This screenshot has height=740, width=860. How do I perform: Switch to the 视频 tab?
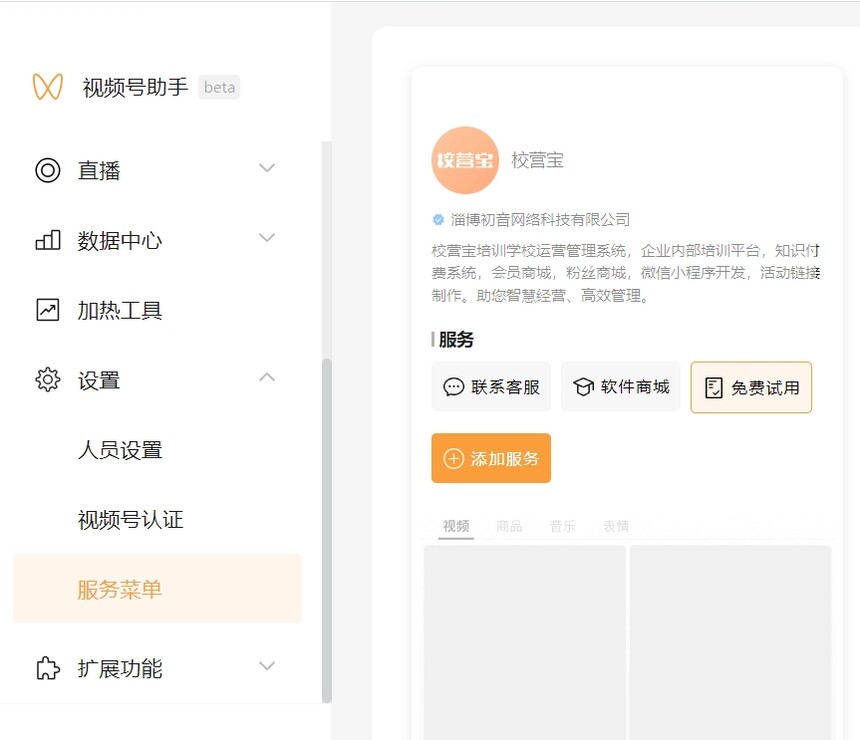click(456, 527)
